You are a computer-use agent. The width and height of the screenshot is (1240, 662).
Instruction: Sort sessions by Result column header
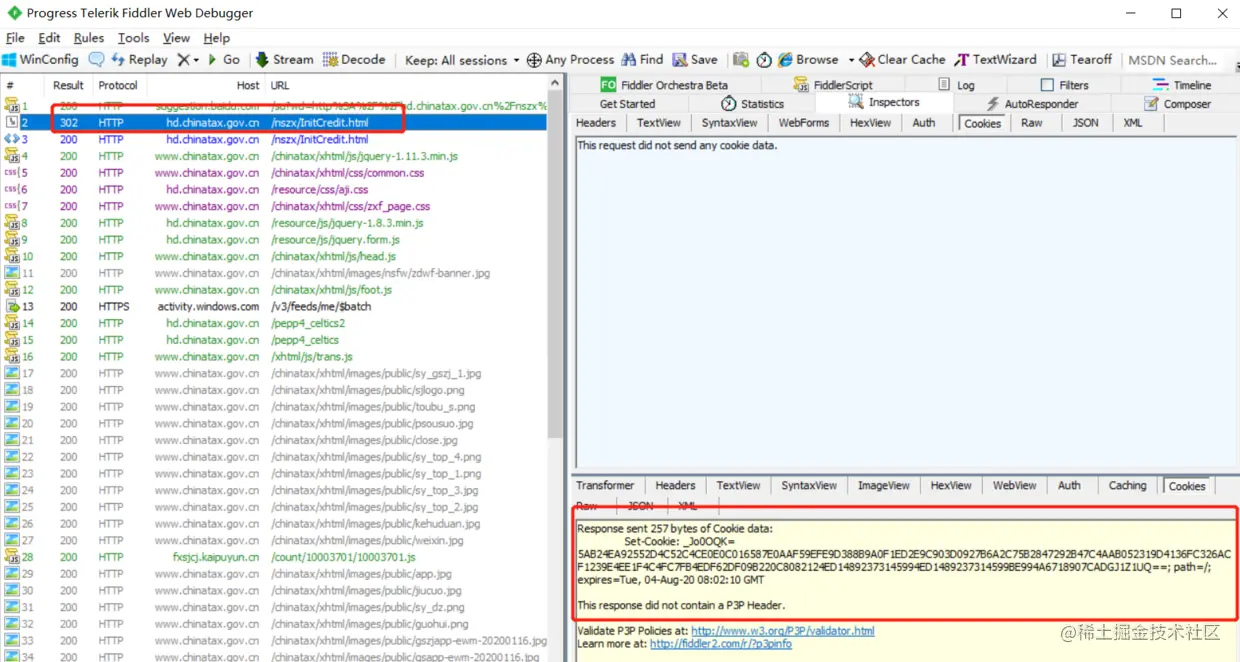pos(68,86)
